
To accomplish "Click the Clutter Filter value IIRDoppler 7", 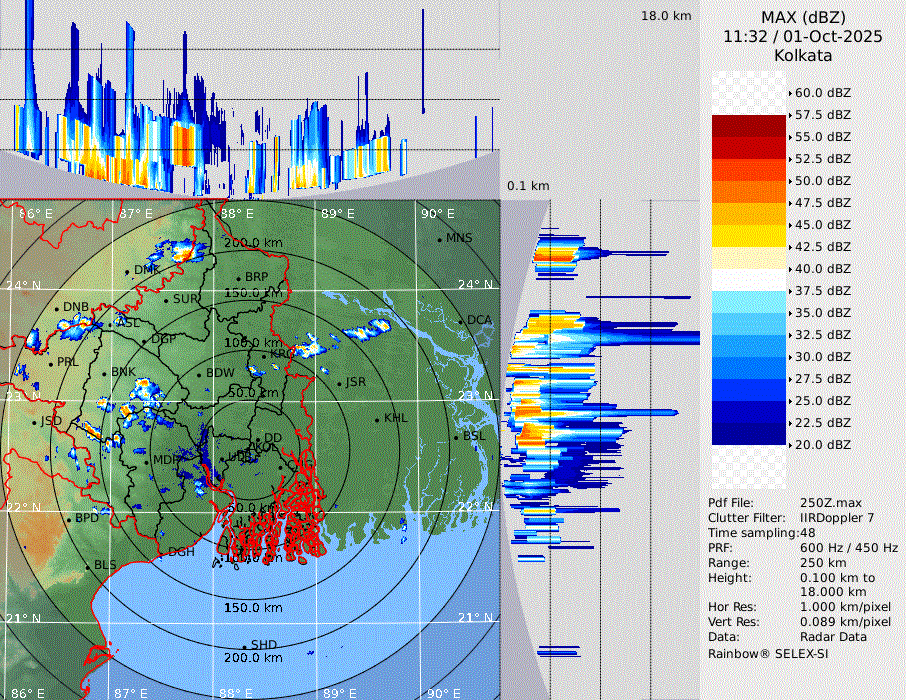I will click(837, 518).
